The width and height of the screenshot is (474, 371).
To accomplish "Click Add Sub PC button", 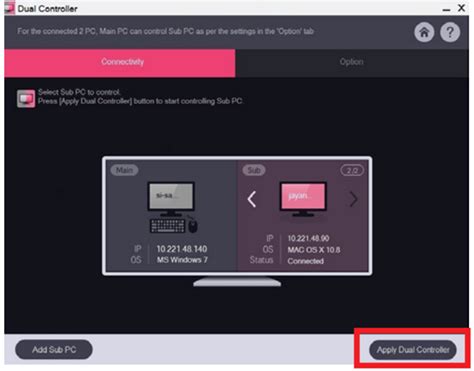I will (x=54, y=350).
